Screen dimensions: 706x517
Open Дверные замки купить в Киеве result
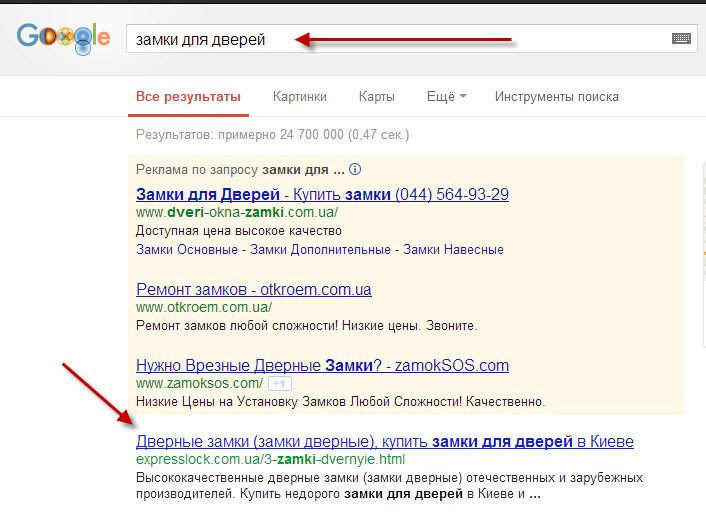coord(385,441)
